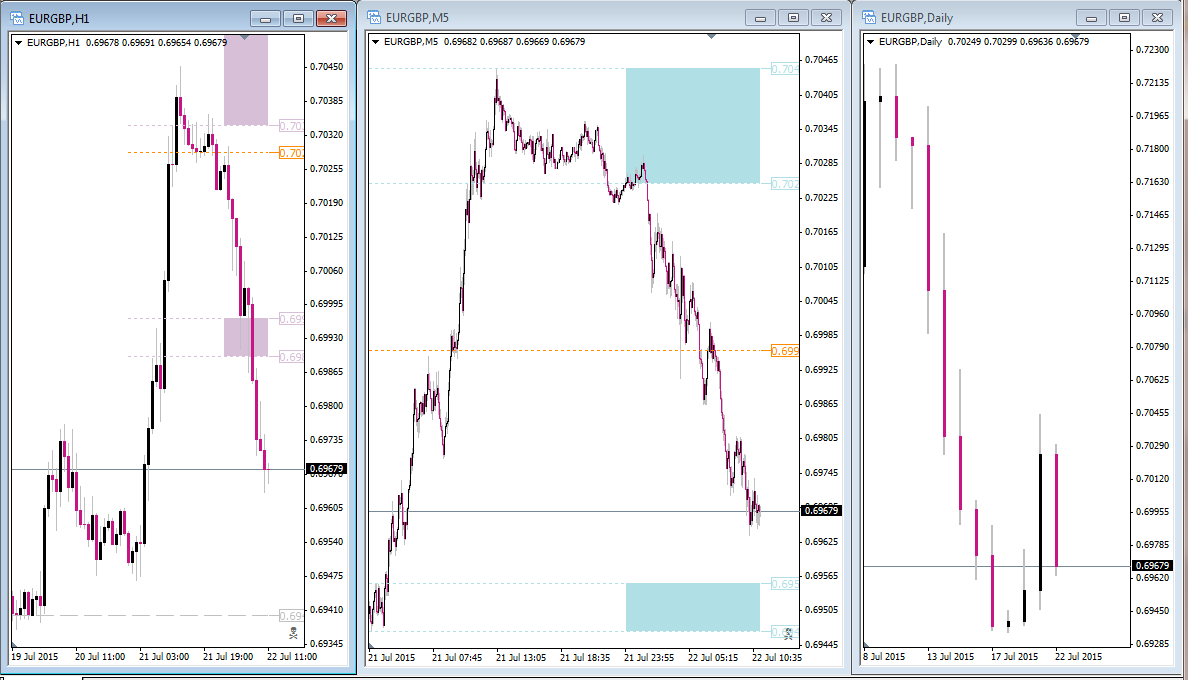
Task: Click the chart shift triangle atop Daily chart
Action: click(1074, 36)
